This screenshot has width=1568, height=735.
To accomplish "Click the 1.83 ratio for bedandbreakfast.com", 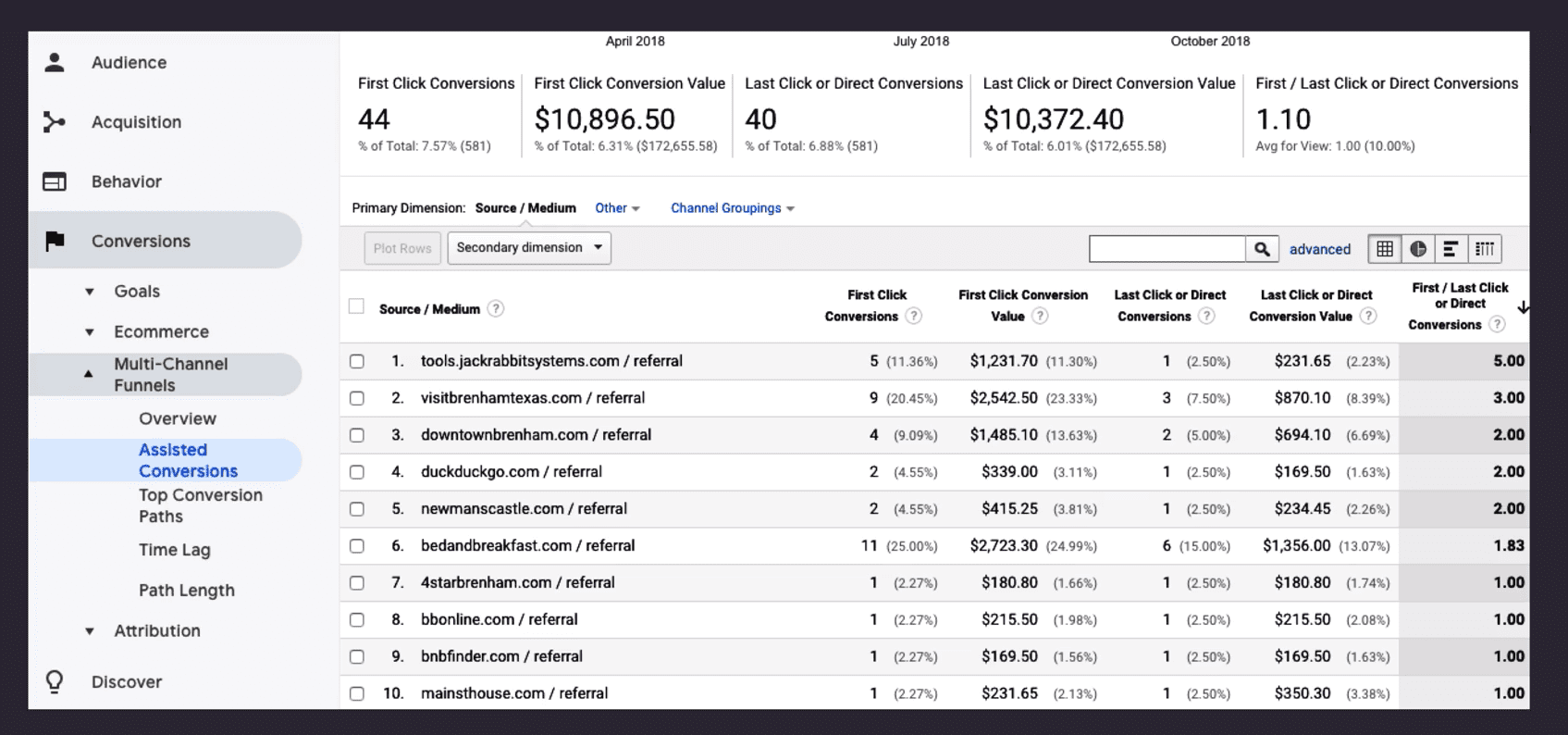I will click(1509, 546).
